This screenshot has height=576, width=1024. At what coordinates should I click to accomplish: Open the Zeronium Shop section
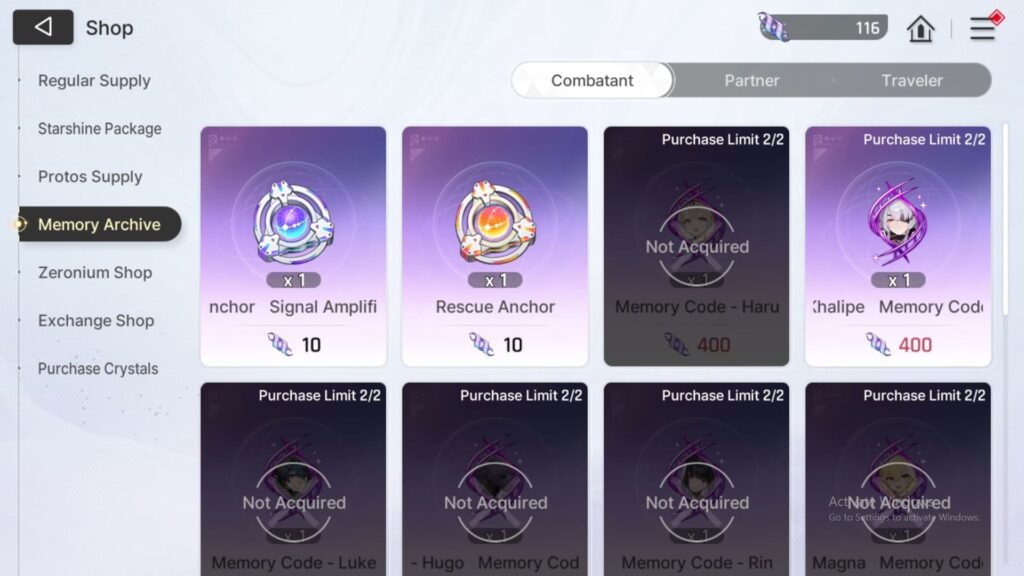pos(95,272)
